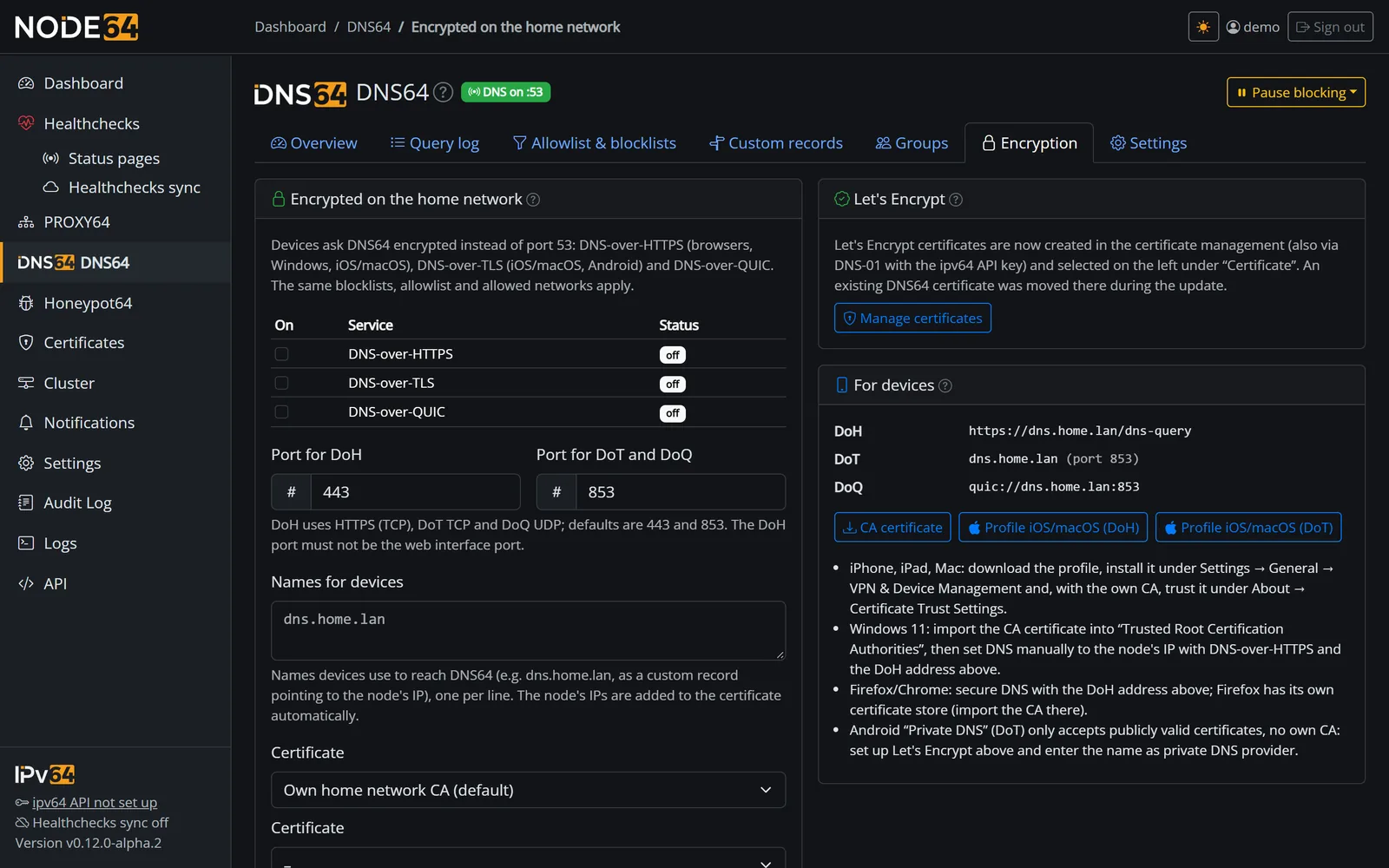Image resolution: width=1389 pixels, height=868 pixels.
Task: Click the Sign out button
Action: 1330,27
